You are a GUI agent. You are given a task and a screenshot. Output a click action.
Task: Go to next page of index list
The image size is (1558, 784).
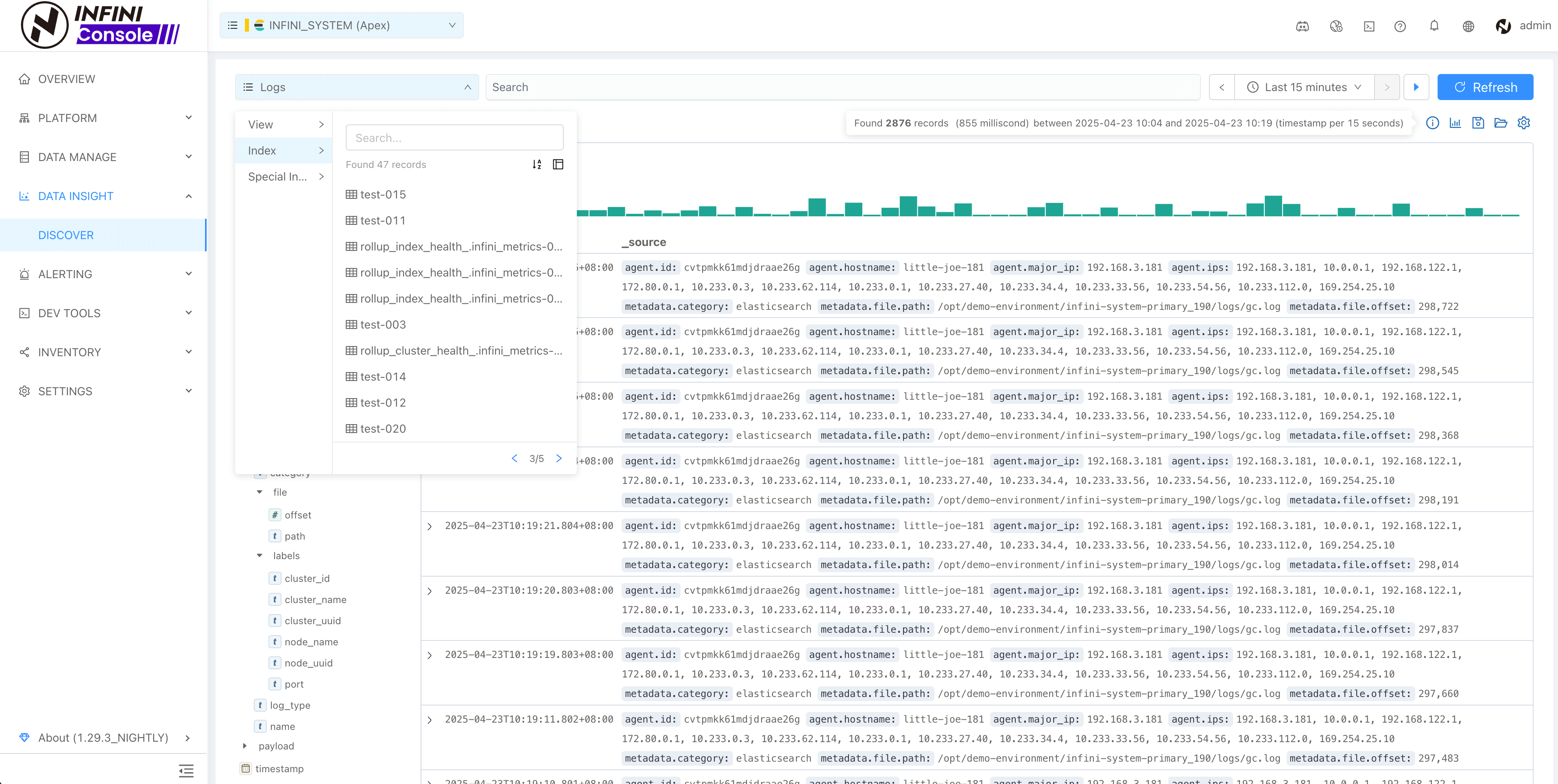coord(559,459)
